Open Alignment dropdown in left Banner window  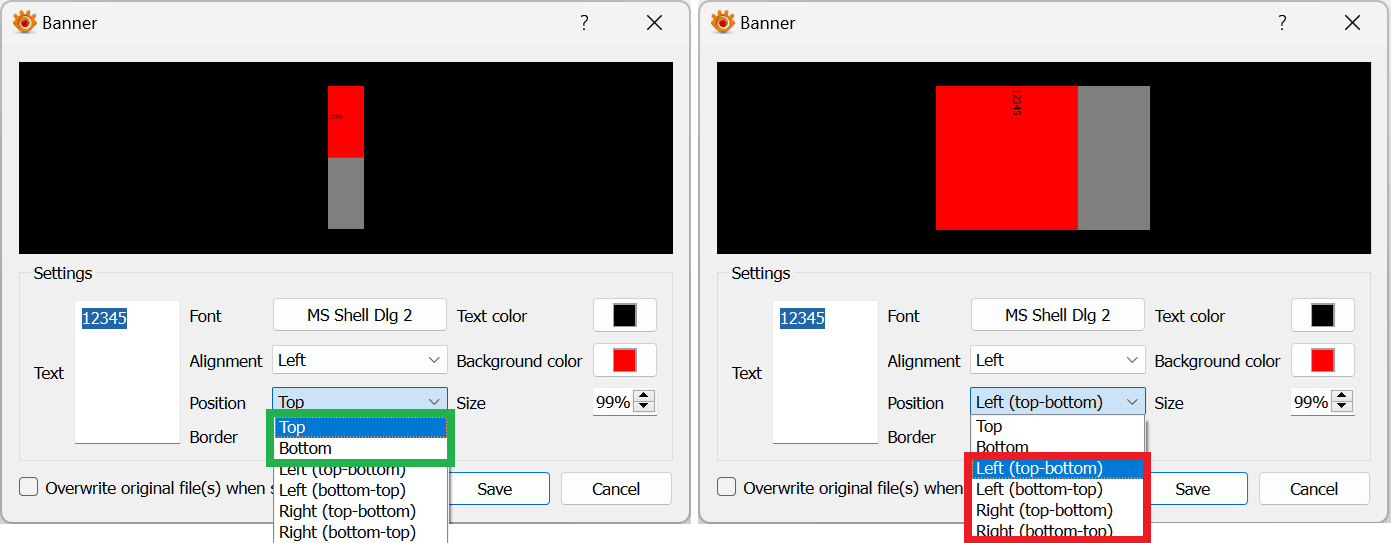click(x=360, y=360)
